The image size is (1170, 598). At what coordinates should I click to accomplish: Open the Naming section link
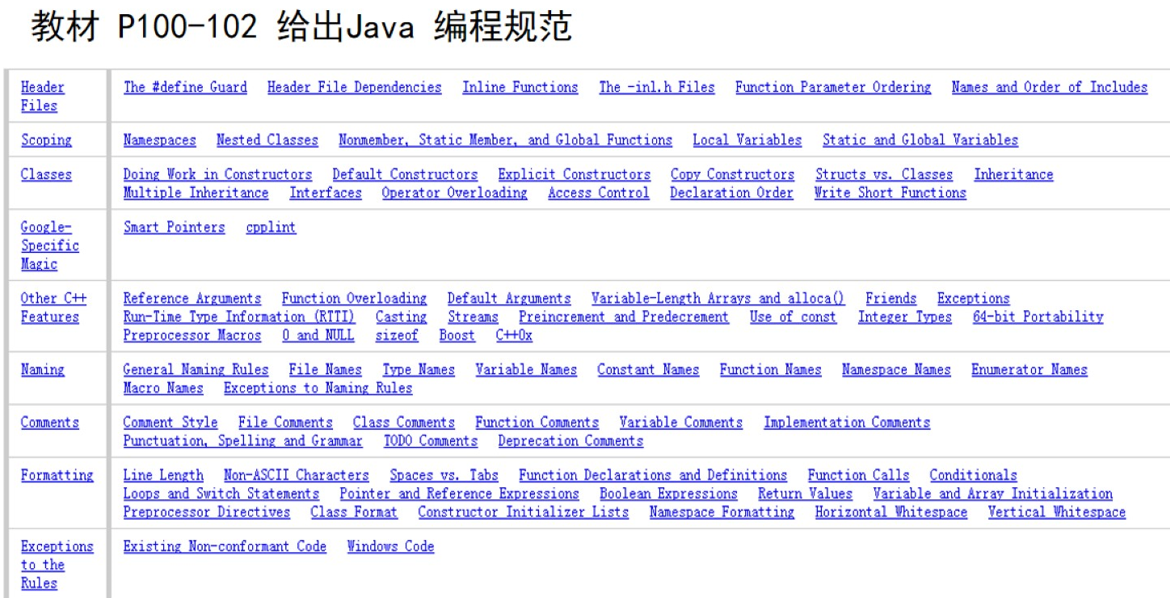point(43,370)
